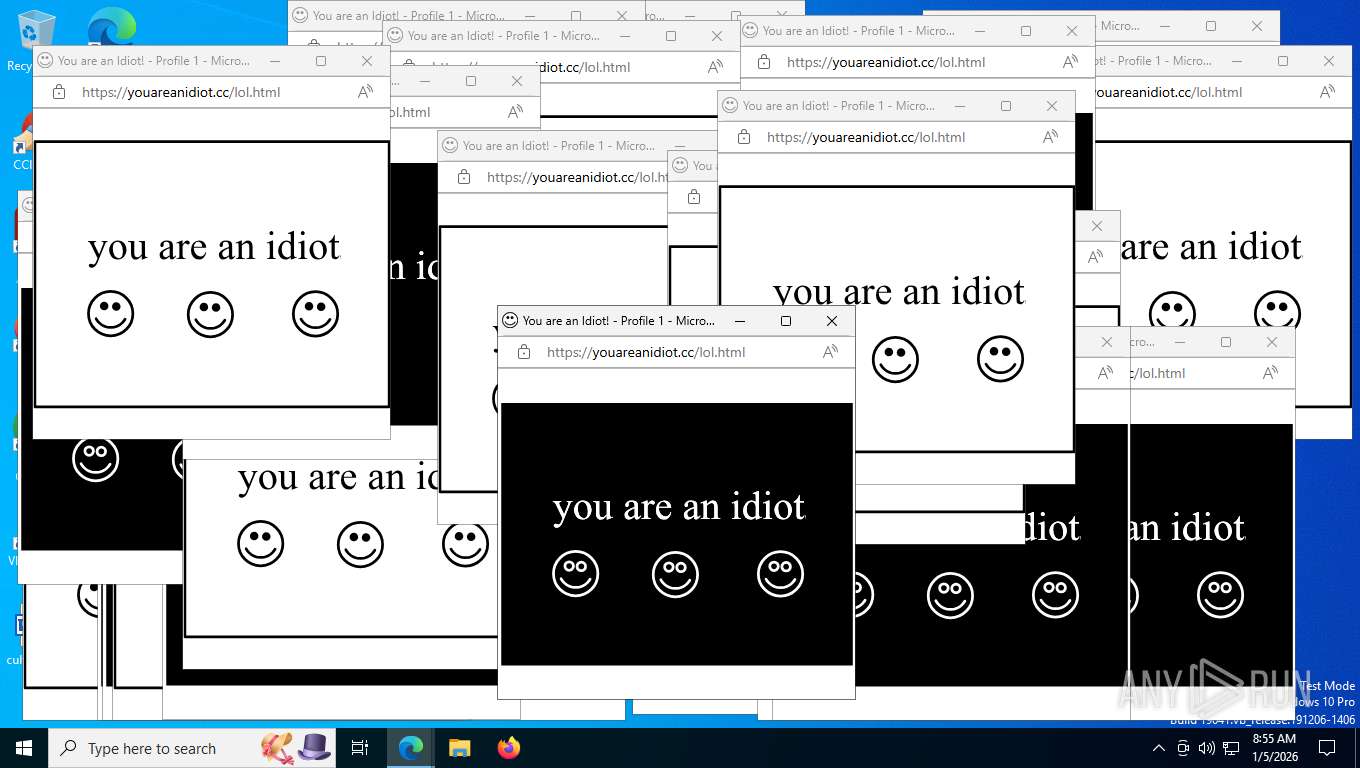This screenshot has height=768, width=1360.
Task: Open the Start menu
Action: point(24,748)
